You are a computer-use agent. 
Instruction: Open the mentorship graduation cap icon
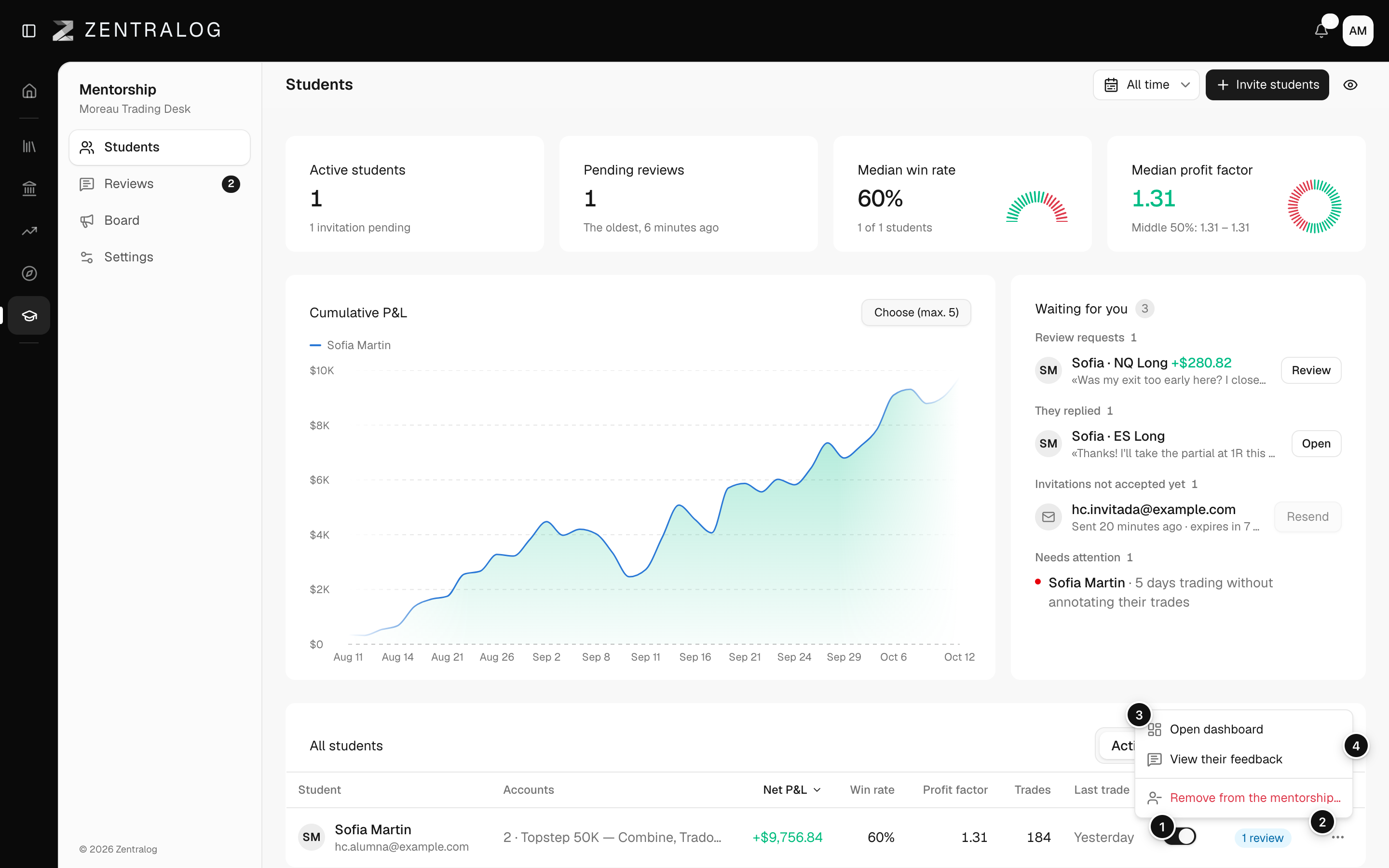pyautogui.click(x=29, y=315)
